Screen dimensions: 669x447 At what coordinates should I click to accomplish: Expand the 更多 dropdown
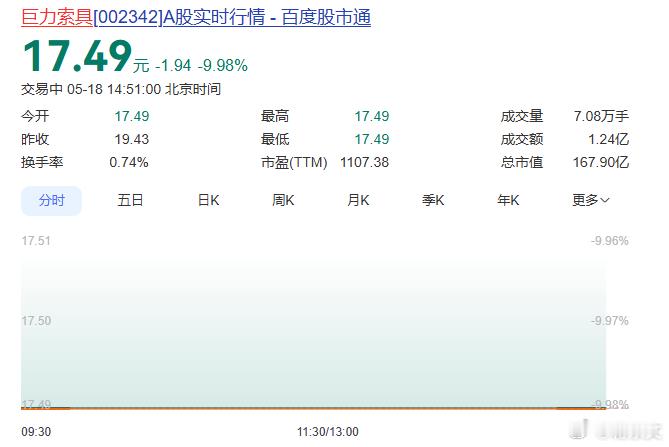tap(591, 200)
